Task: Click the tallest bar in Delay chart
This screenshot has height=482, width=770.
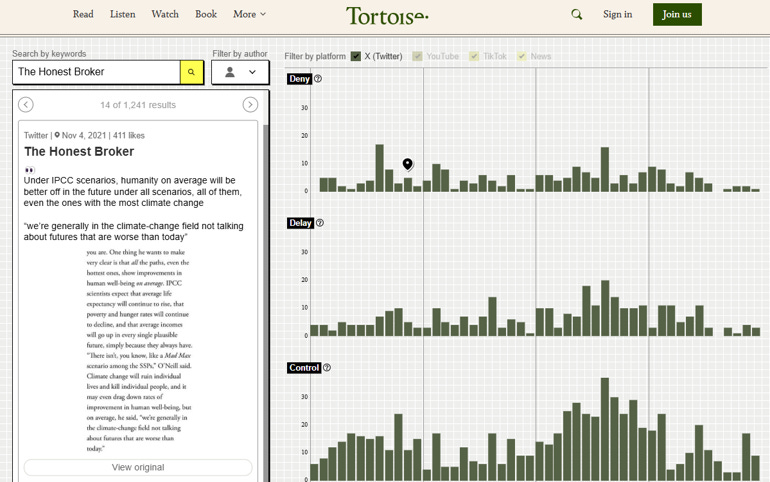Action: tap(605, 308)
